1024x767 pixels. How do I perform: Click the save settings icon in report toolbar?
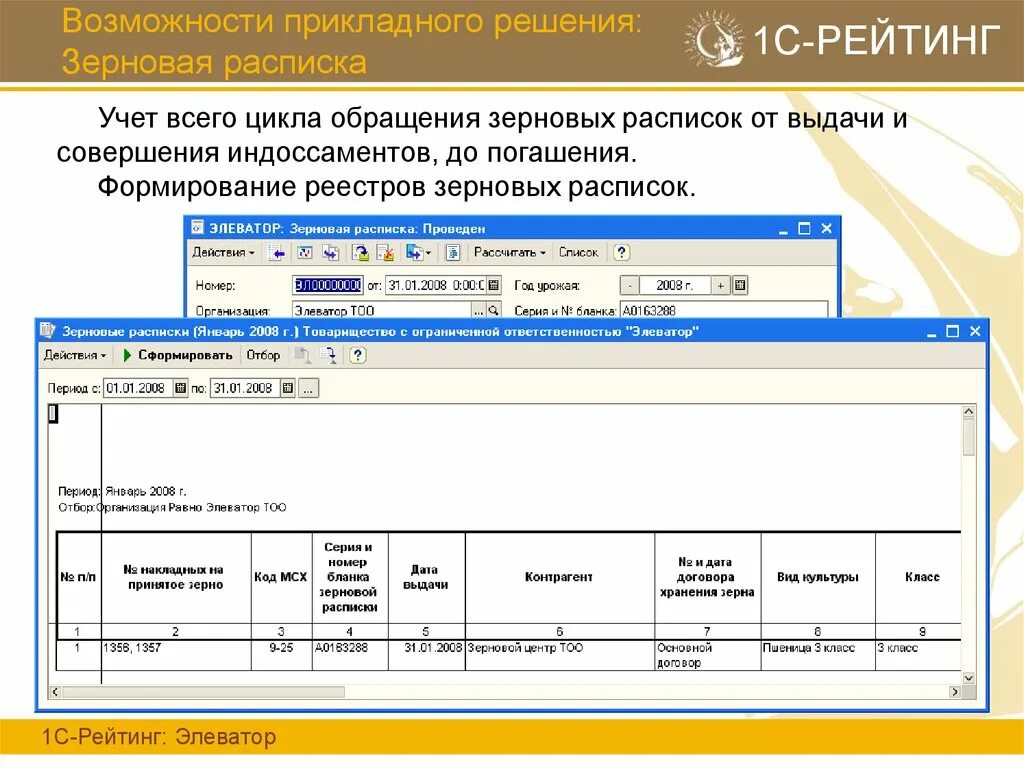point(328,355)
